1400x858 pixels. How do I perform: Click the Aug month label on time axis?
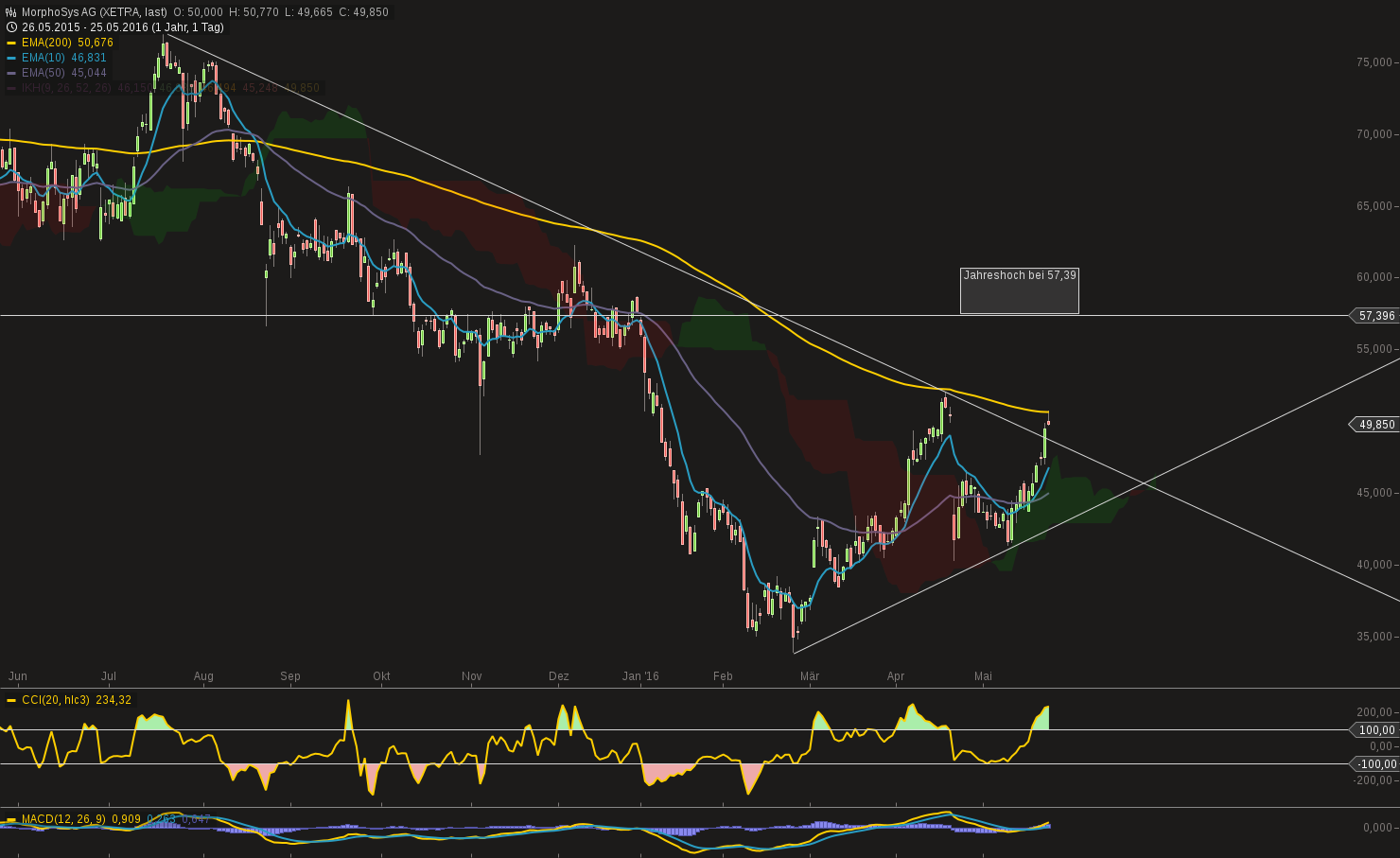pos(203,676)
